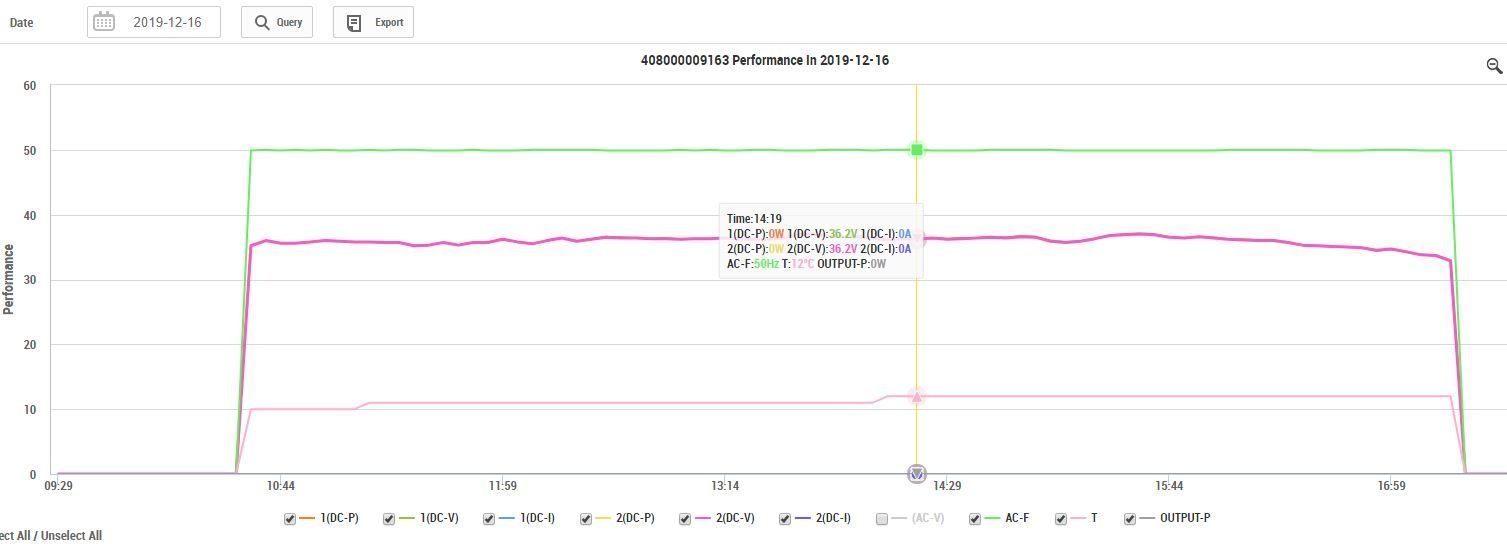The width and height of the screenshot is (1507, 544).
Task: Uncheck the 1(DC-P) series checkbox
Action: pos(290,519)
